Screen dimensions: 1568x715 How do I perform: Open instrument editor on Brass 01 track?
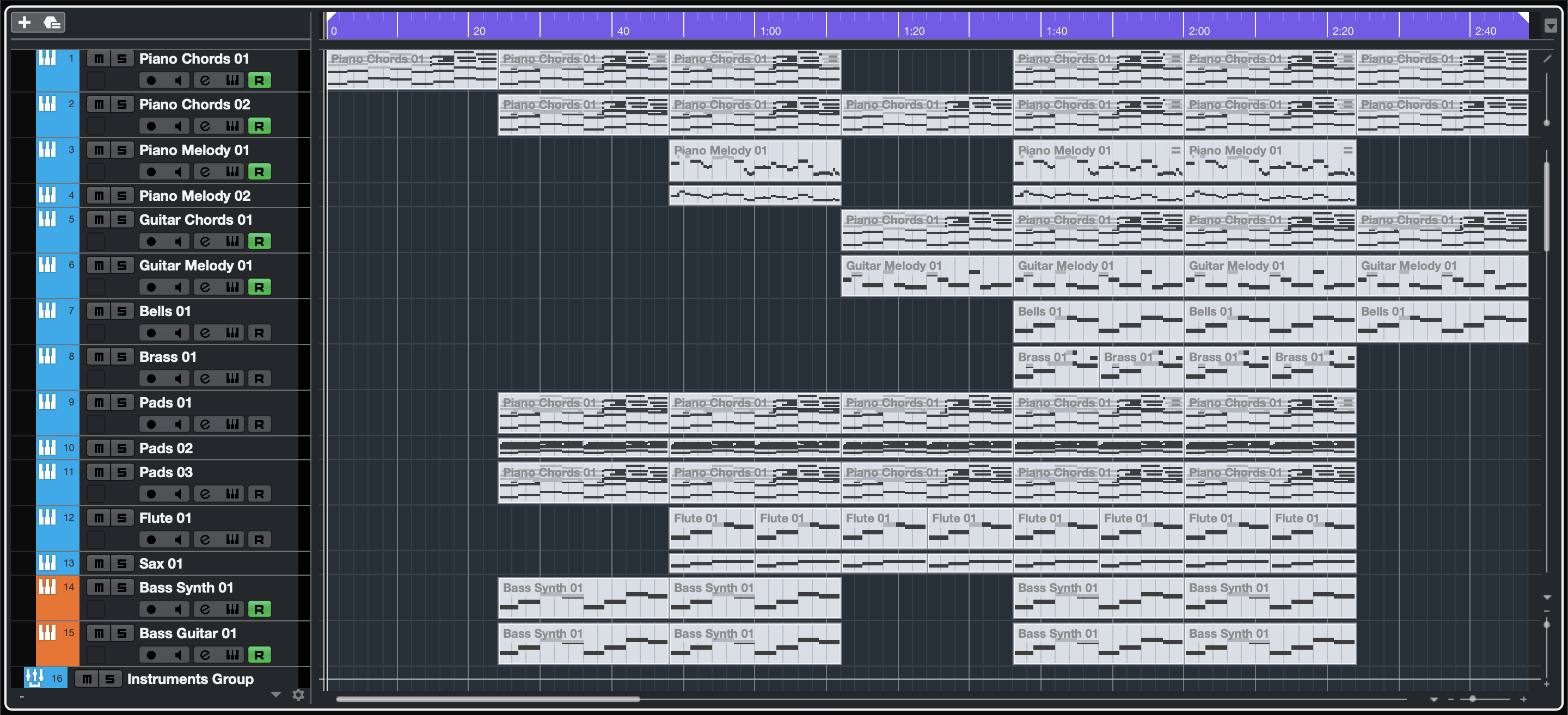pyautogui.click(x=232, y=379)
